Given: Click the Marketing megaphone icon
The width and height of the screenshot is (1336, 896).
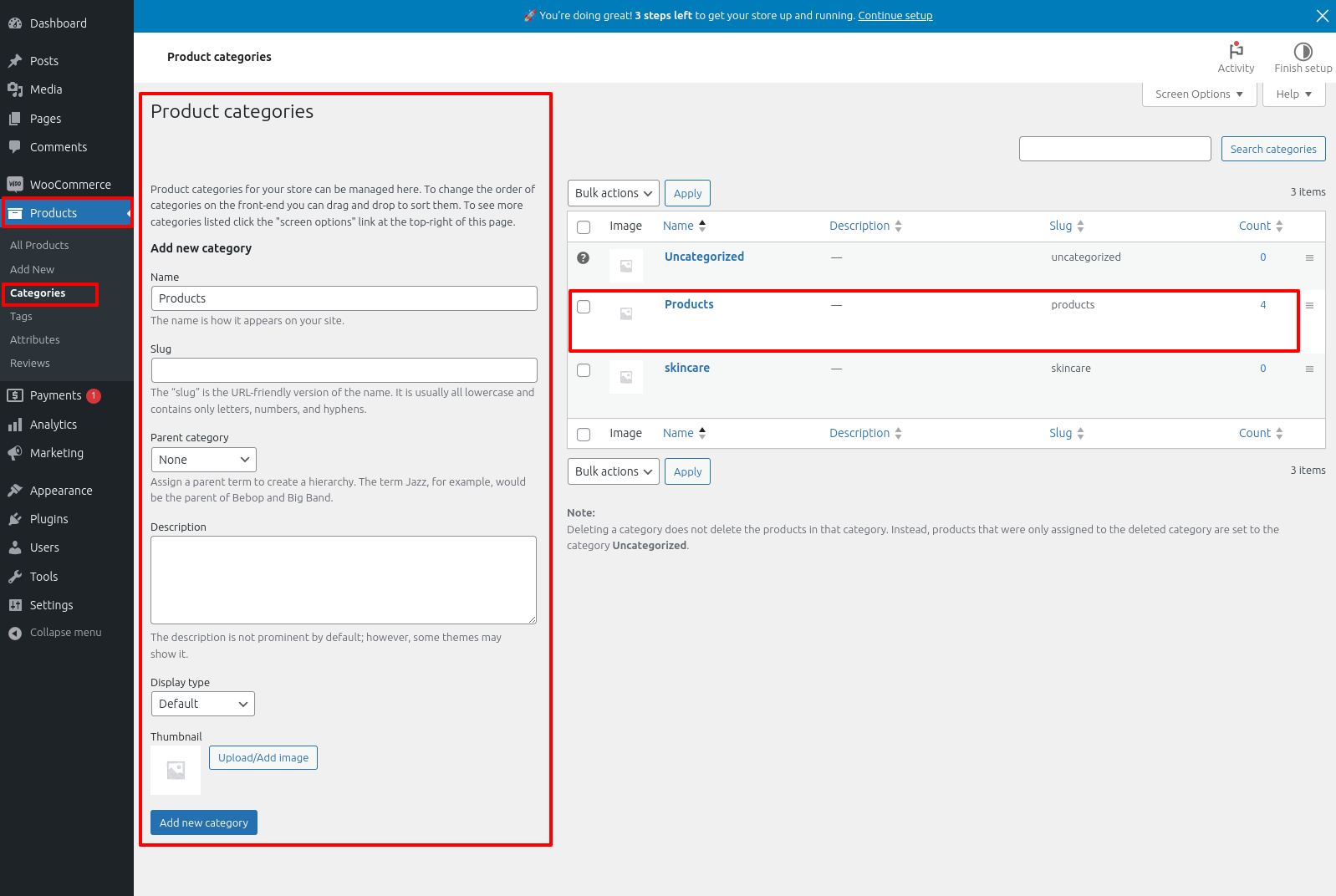Looking at the screenshot, I should click(15, 453).
